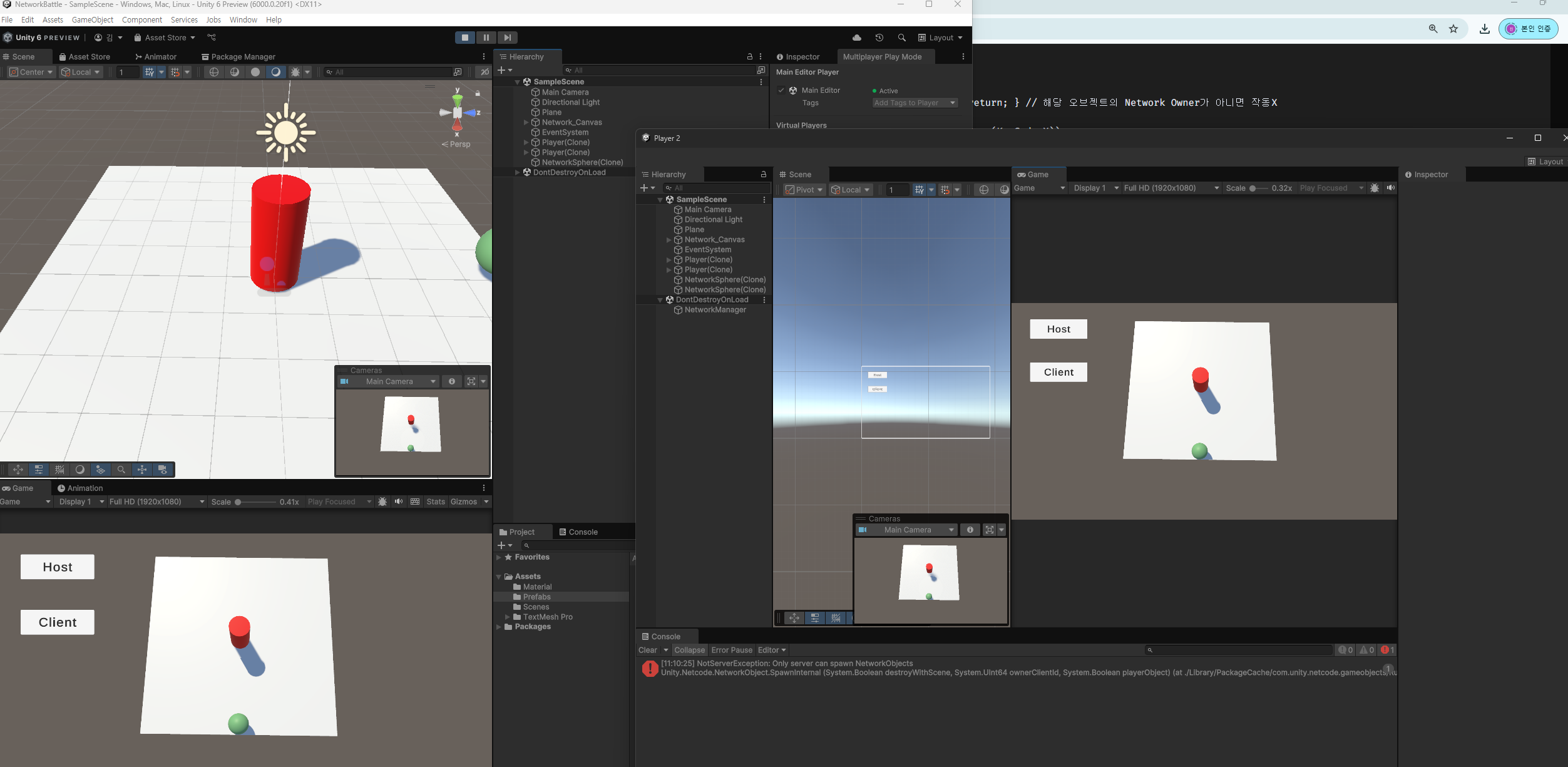Open the Undo History icon
Viewport: 1568px width, 767px height.
click(879, 38)
